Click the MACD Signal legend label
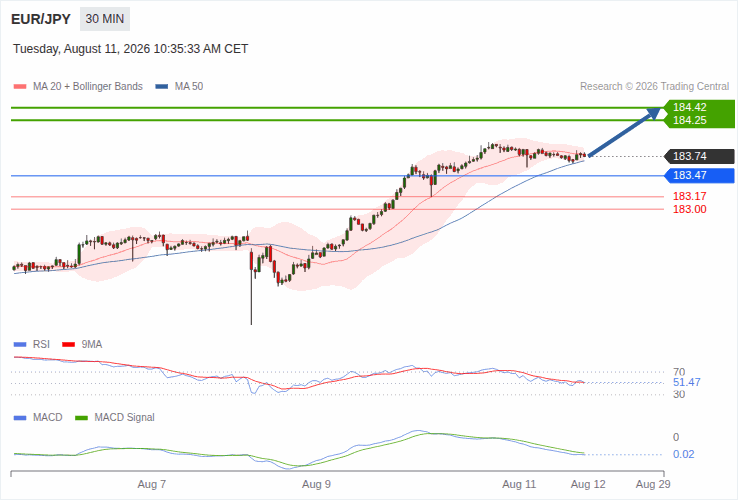The width and height of the screenshot is (738, 500). [x=124, y=418]
